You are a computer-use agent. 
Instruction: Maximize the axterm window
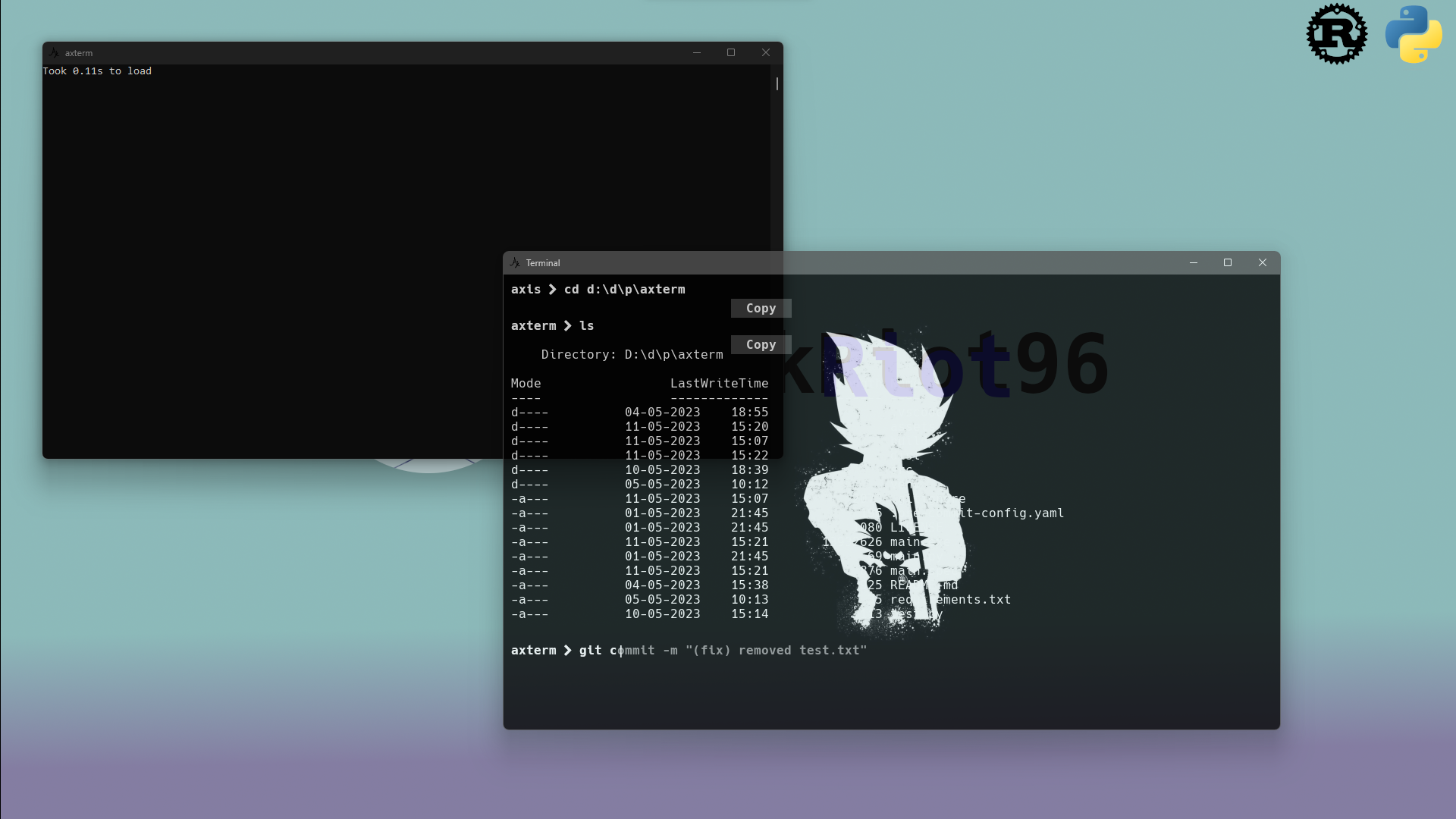[x=731, y=52]
